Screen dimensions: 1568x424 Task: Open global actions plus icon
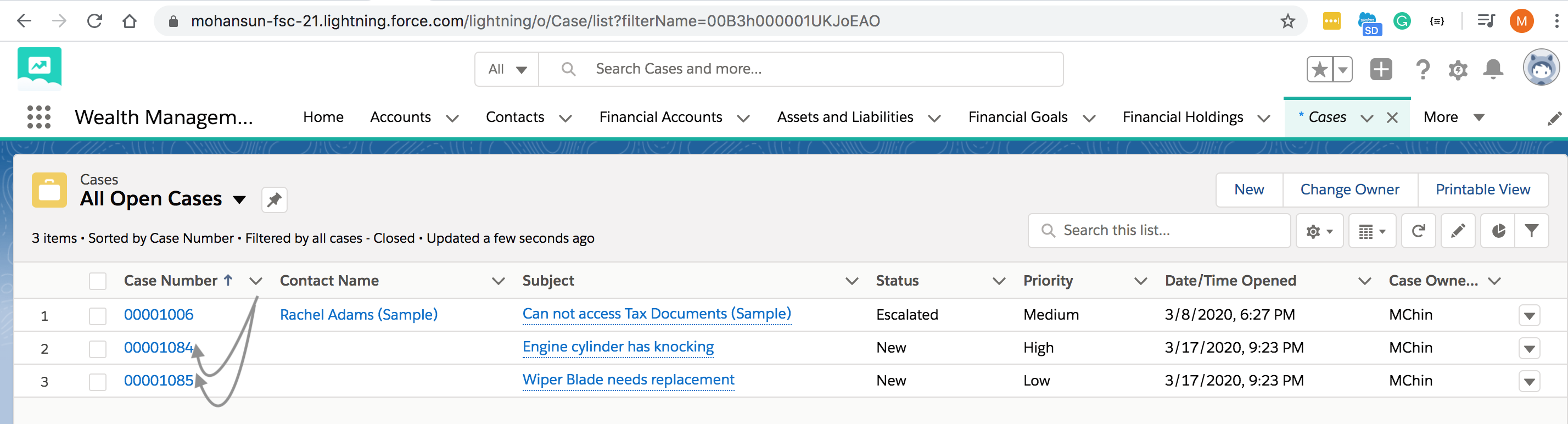click(1381, 69)
